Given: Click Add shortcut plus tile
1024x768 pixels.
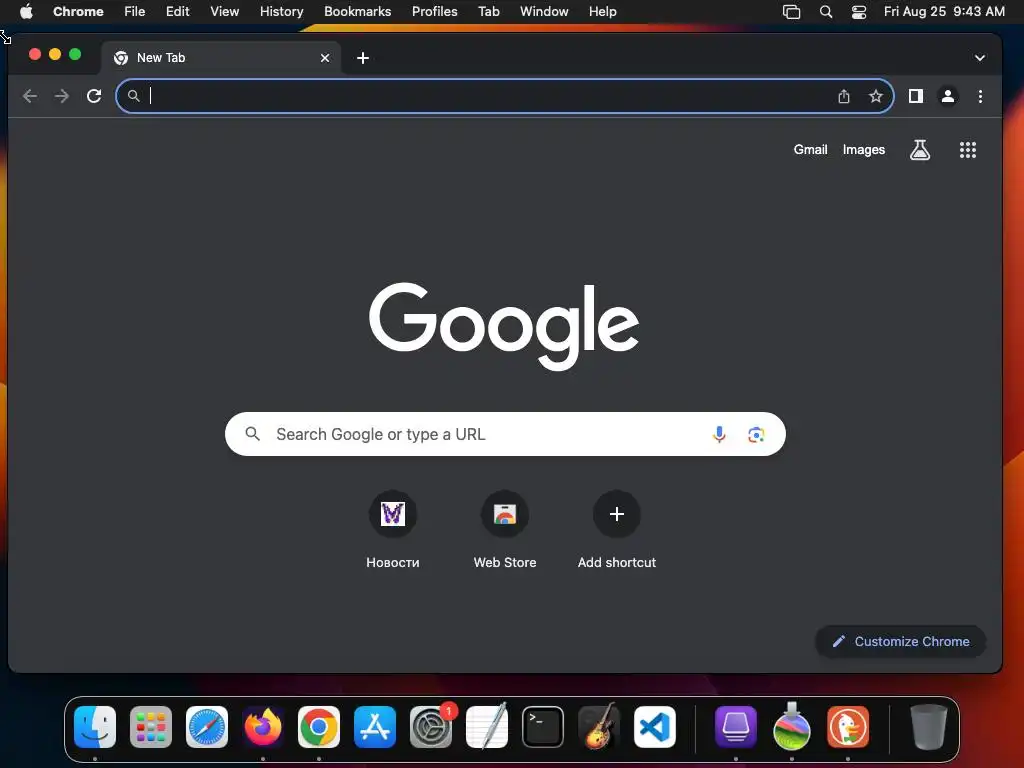Looking at the screenshot, I should [x=616, y=529].
